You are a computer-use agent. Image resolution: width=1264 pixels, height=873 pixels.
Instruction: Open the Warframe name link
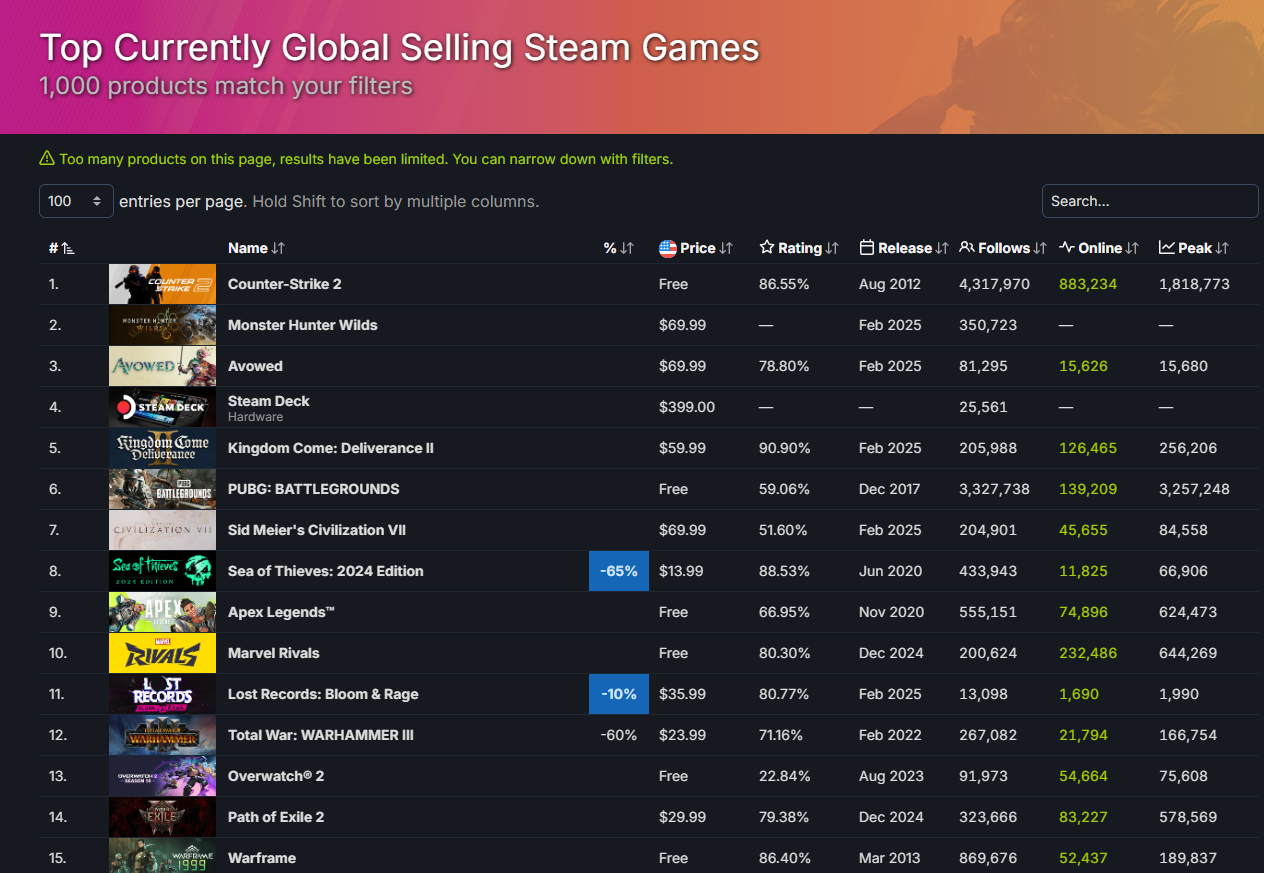pos(262,858)
